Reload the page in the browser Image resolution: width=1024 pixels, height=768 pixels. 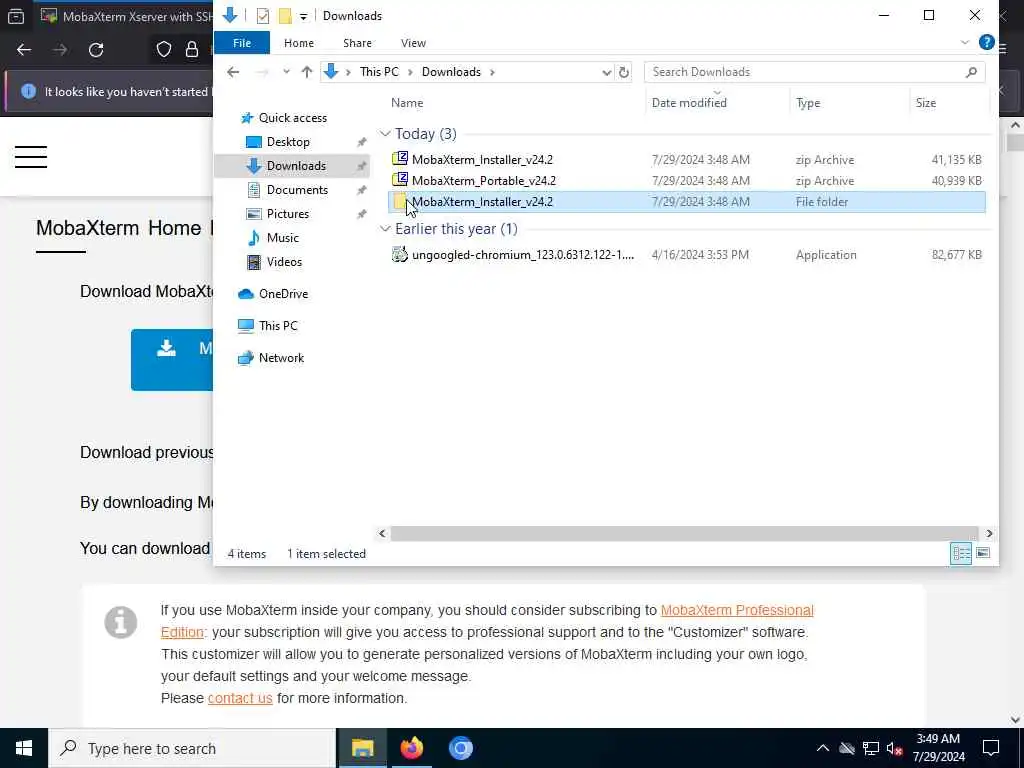[96, 50]
